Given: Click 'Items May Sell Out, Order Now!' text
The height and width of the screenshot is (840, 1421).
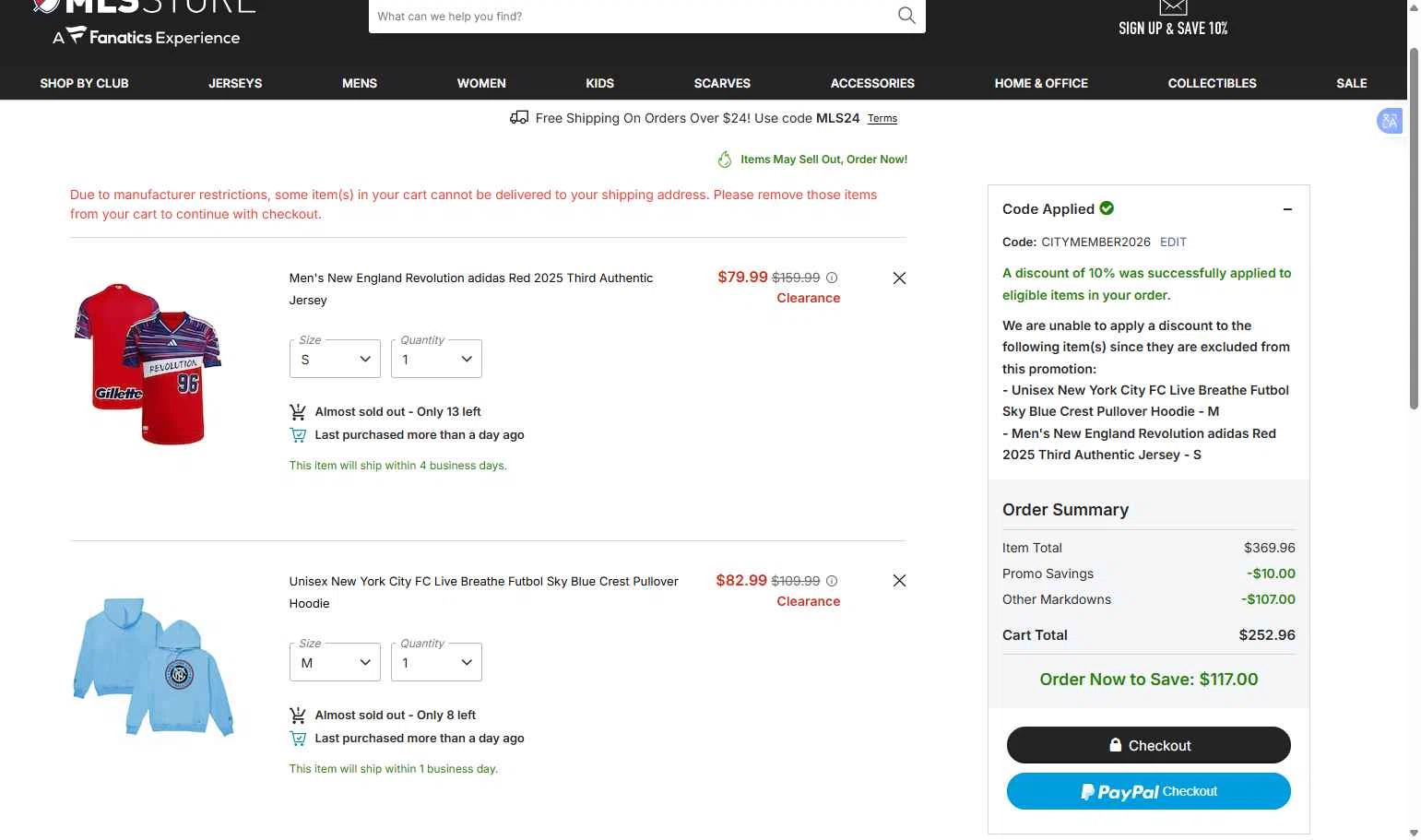Looking at the screenshot, I should (x=823, y=160).
